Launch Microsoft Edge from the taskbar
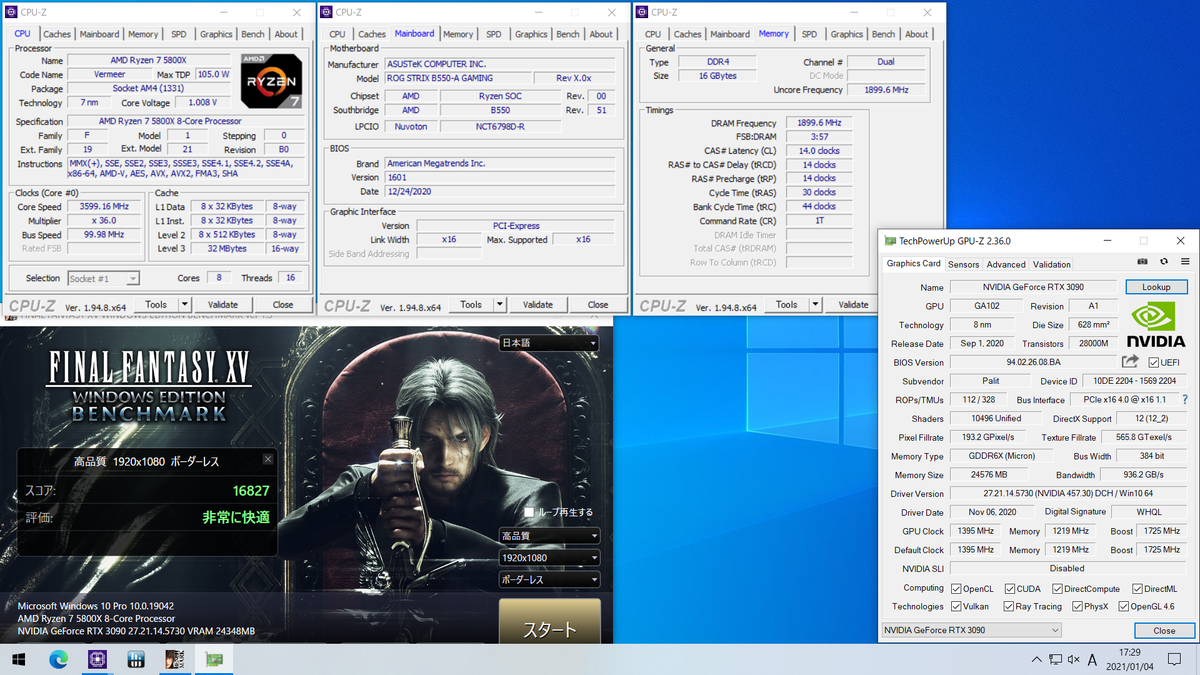This screenshot has width=1200, height=675. (57, 660)
